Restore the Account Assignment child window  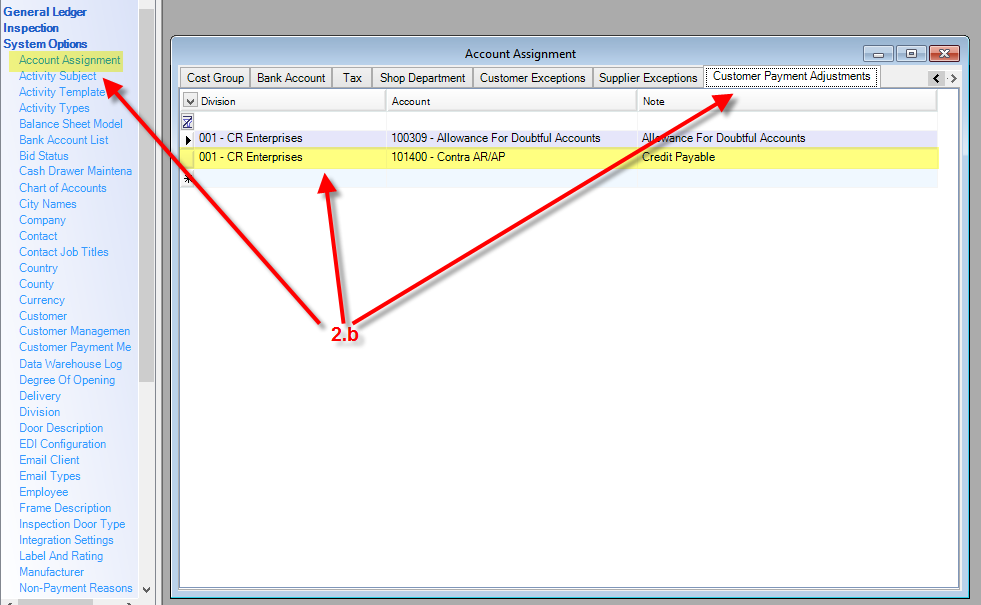[x=911, y=54]
